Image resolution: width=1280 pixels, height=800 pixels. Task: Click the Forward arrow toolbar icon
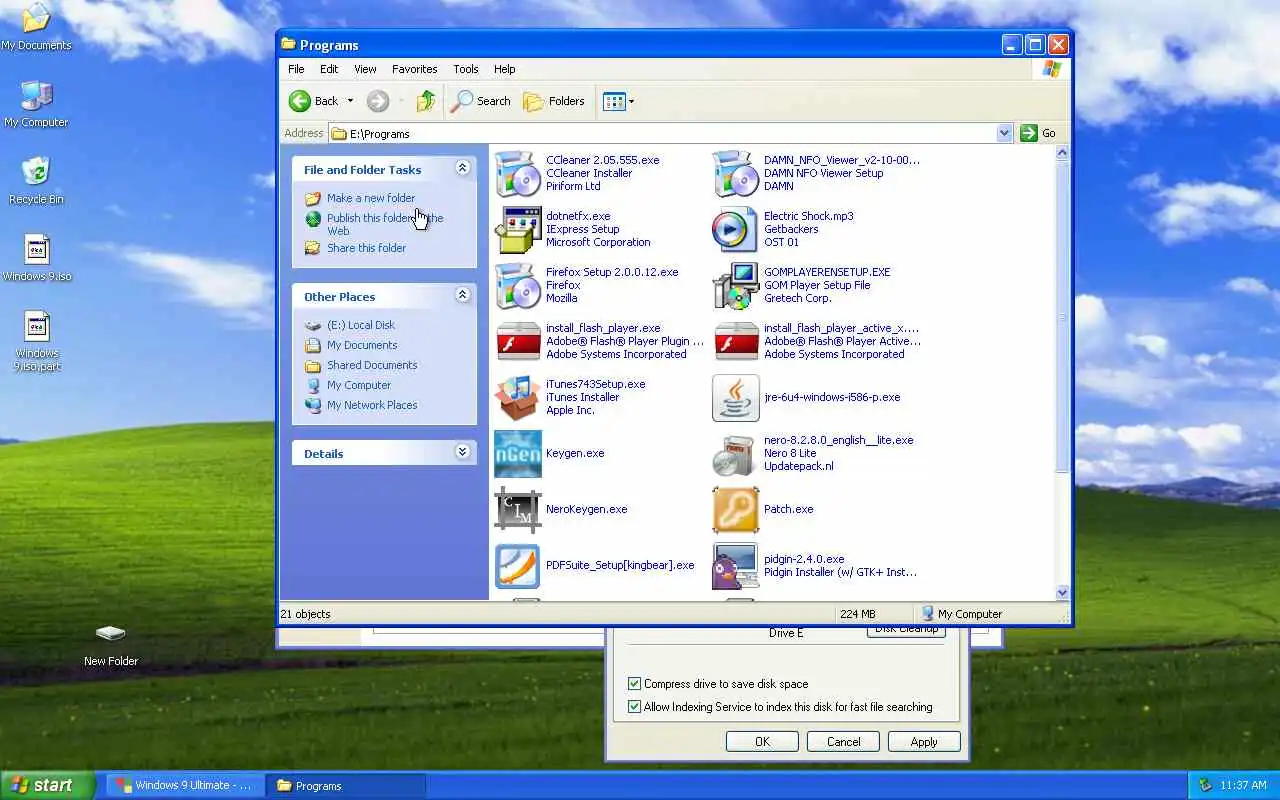click(x=377, y=101)
